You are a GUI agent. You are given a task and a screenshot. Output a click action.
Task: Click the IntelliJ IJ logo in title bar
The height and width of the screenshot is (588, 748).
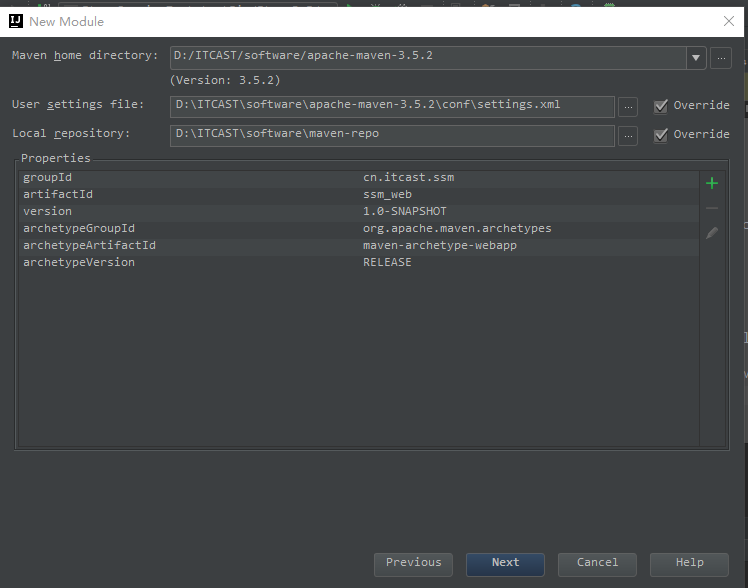[x=16, y=21]
